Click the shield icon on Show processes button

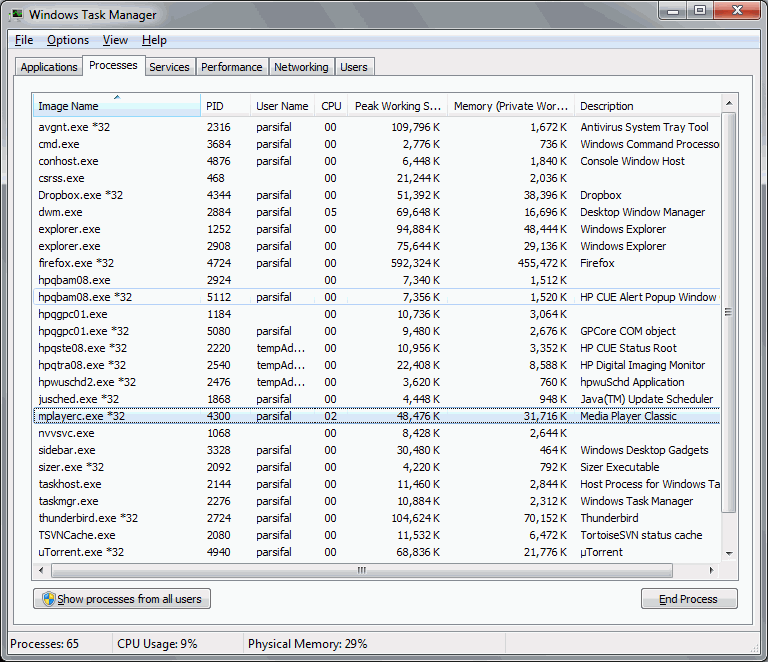tap(48, 599)
